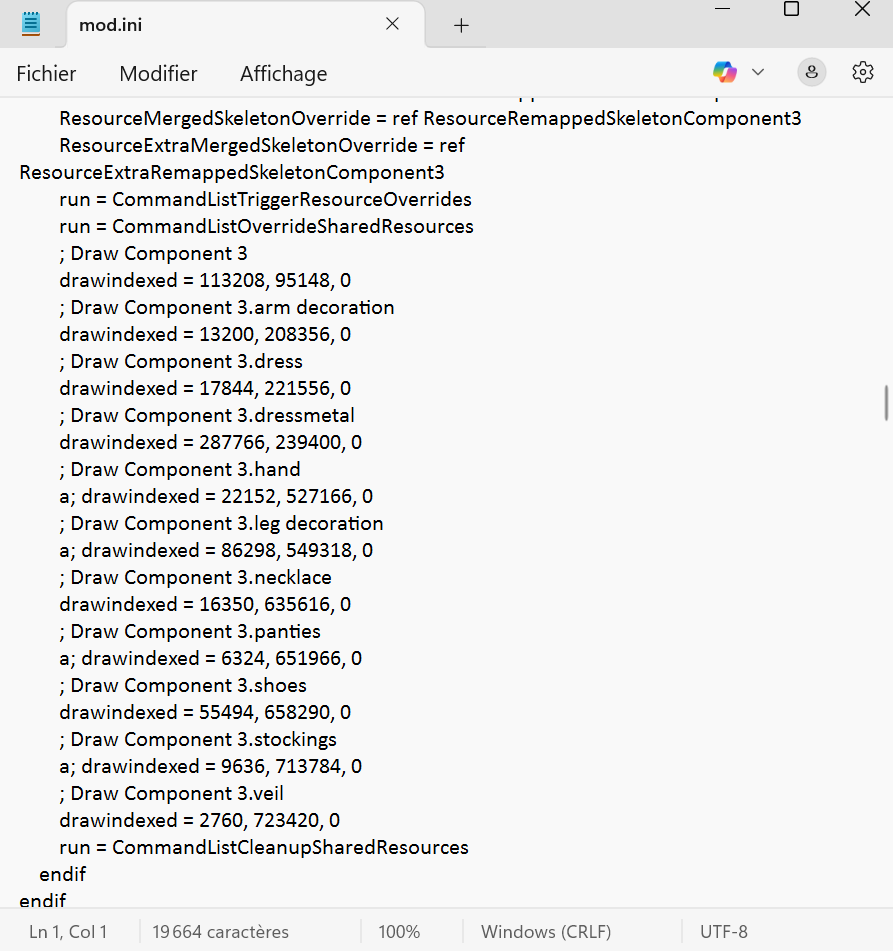Image resolution: width=893 pixels, height=951 pixels.
Task: Click line 'a; drawindexed = 86298, 549318, 0'
Action: (216, 550)
